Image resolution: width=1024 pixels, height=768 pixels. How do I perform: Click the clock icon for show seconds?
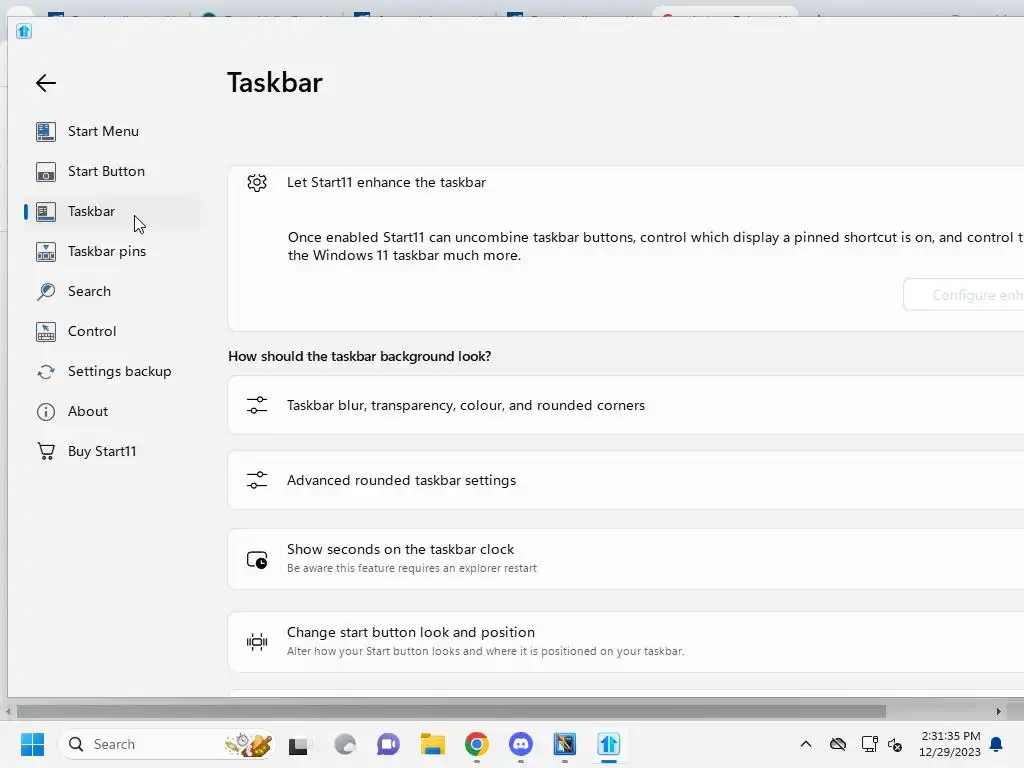click(257, 560)
